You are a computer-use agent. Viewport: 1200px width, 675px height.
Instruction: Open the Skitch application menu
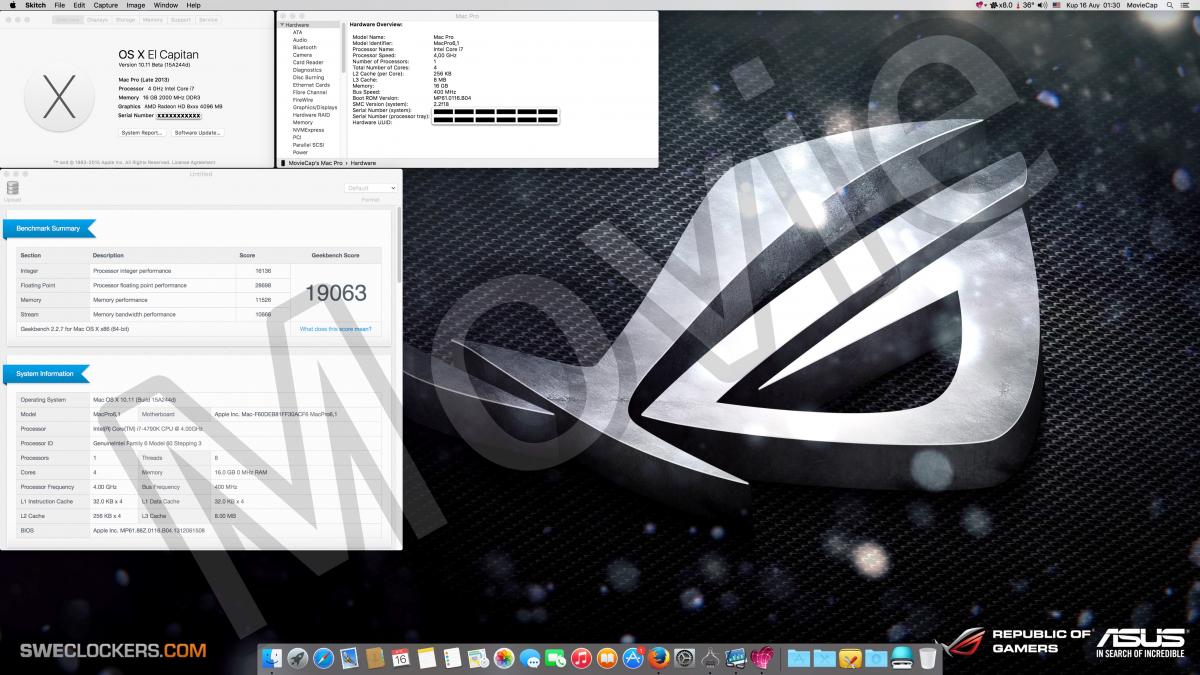(x=33, y=5)
